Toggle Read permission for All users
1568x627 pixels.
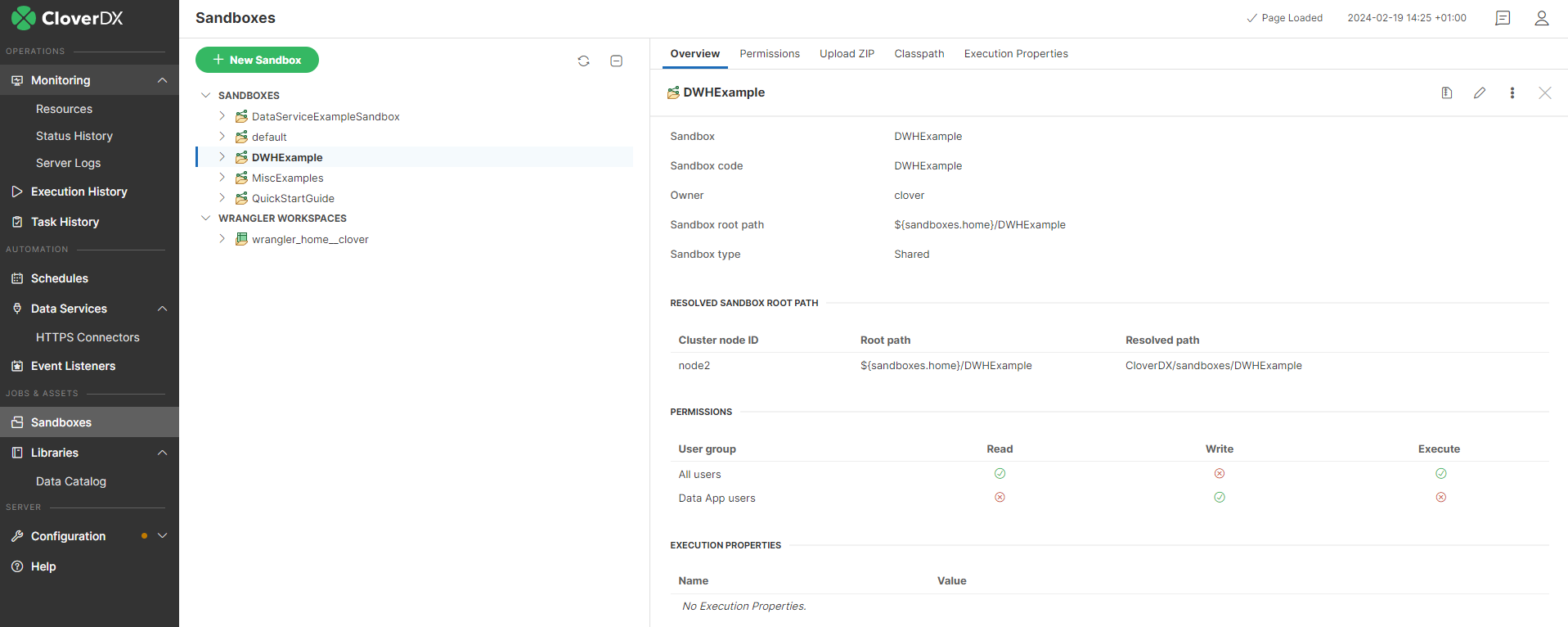pyautogui.click(x=1000, y=474)
